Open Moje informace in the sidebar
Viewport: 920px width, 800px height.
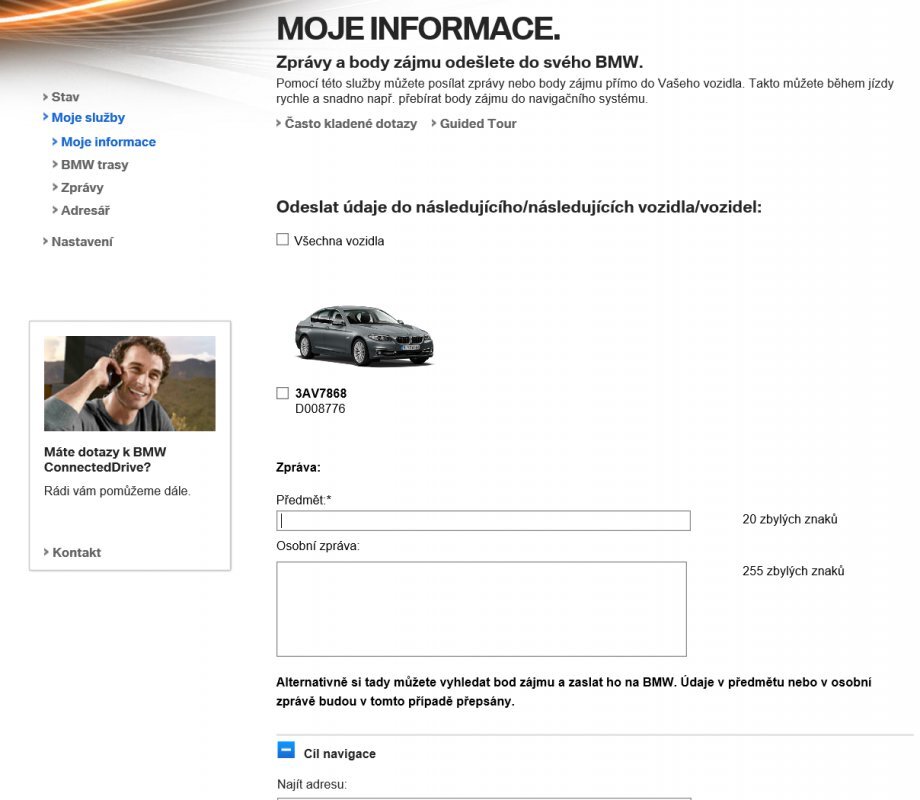click(107, 141)
